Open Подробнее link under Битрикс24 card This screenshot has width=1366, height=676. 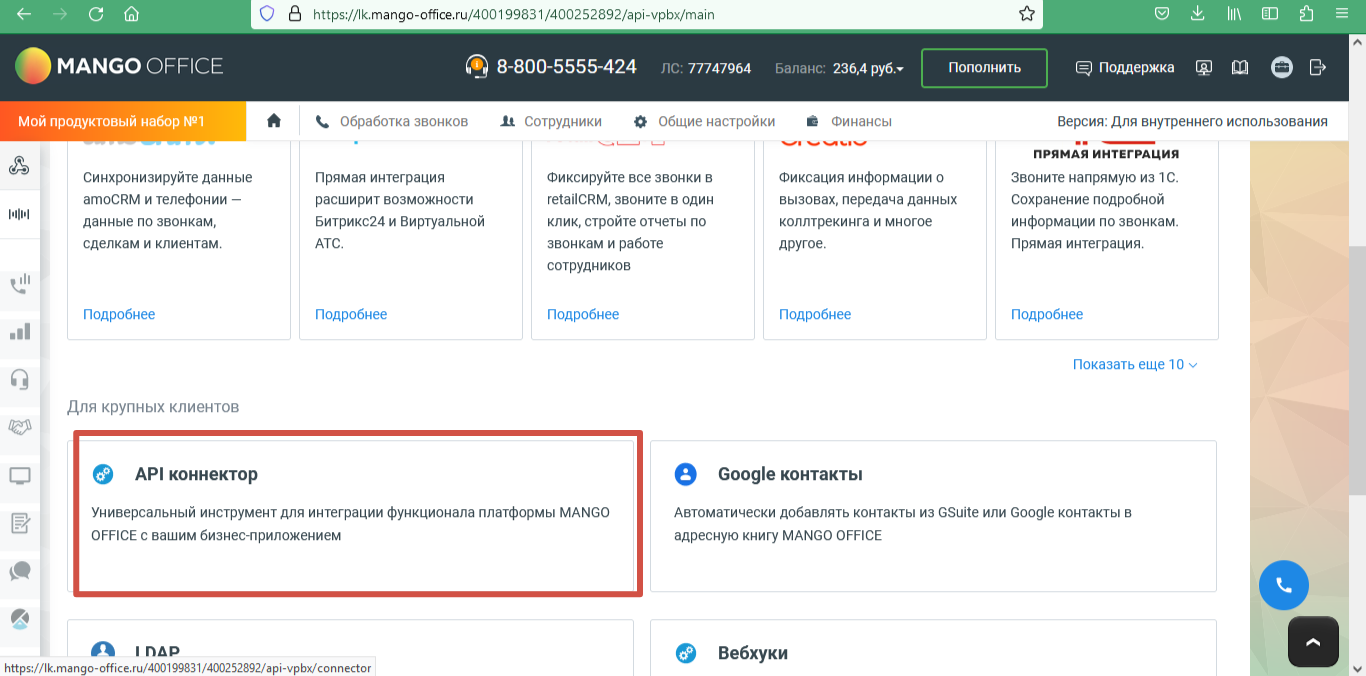(351, 314)
